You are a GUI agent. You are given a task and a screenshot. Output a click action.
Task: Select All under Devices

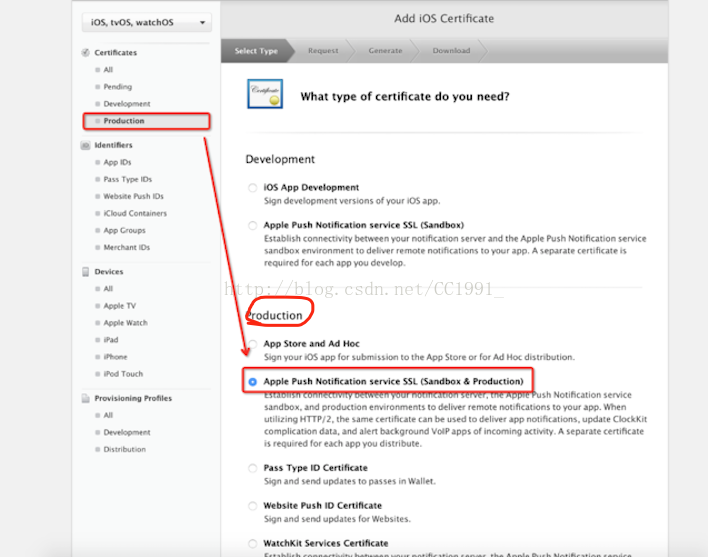point(108,288)
